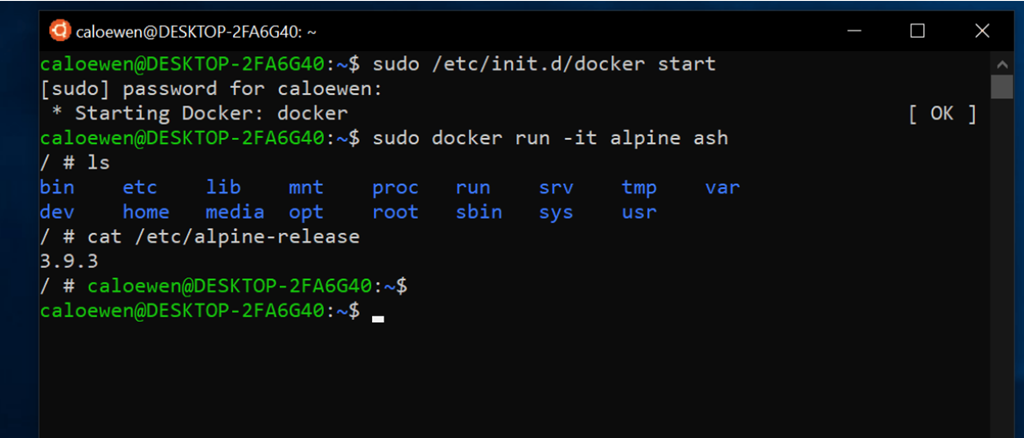Click the '[ OK ]' status text

coord(942,114)
